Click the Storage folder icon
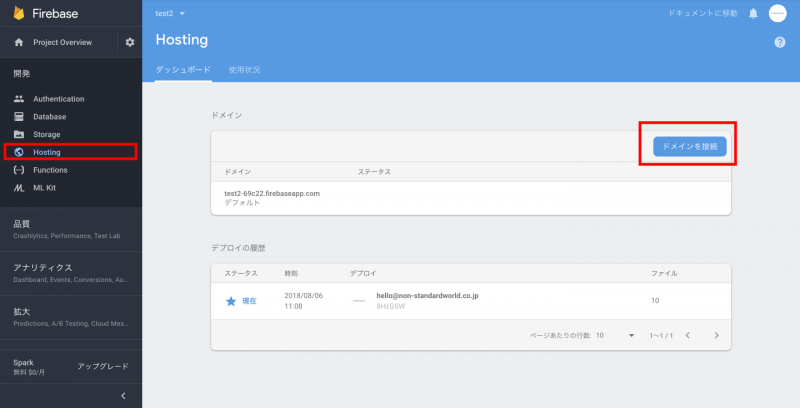This screenshot has width=800, height=408. click(x=19, y=135)
